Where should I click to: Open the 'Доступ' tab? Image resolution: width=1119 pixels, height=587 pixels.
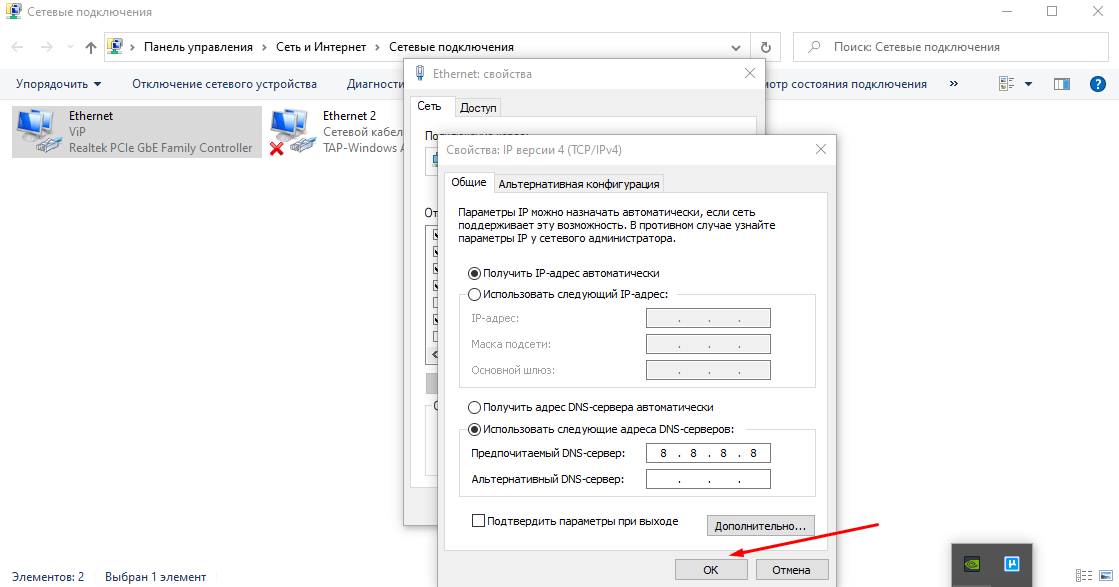pos(478,108)
